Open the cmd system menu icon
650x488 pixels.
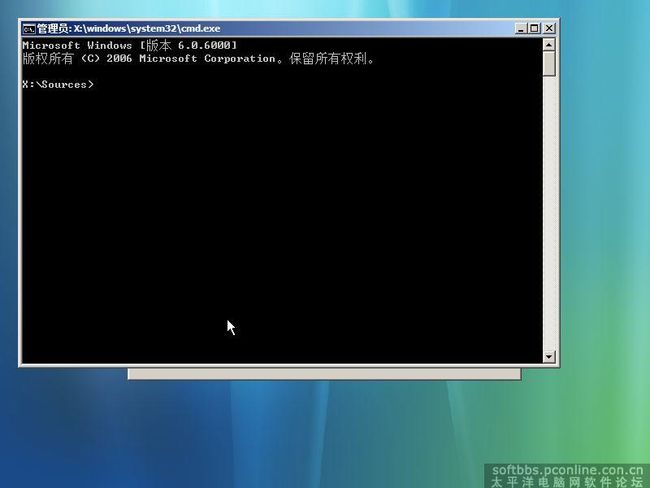coord(29,29)
